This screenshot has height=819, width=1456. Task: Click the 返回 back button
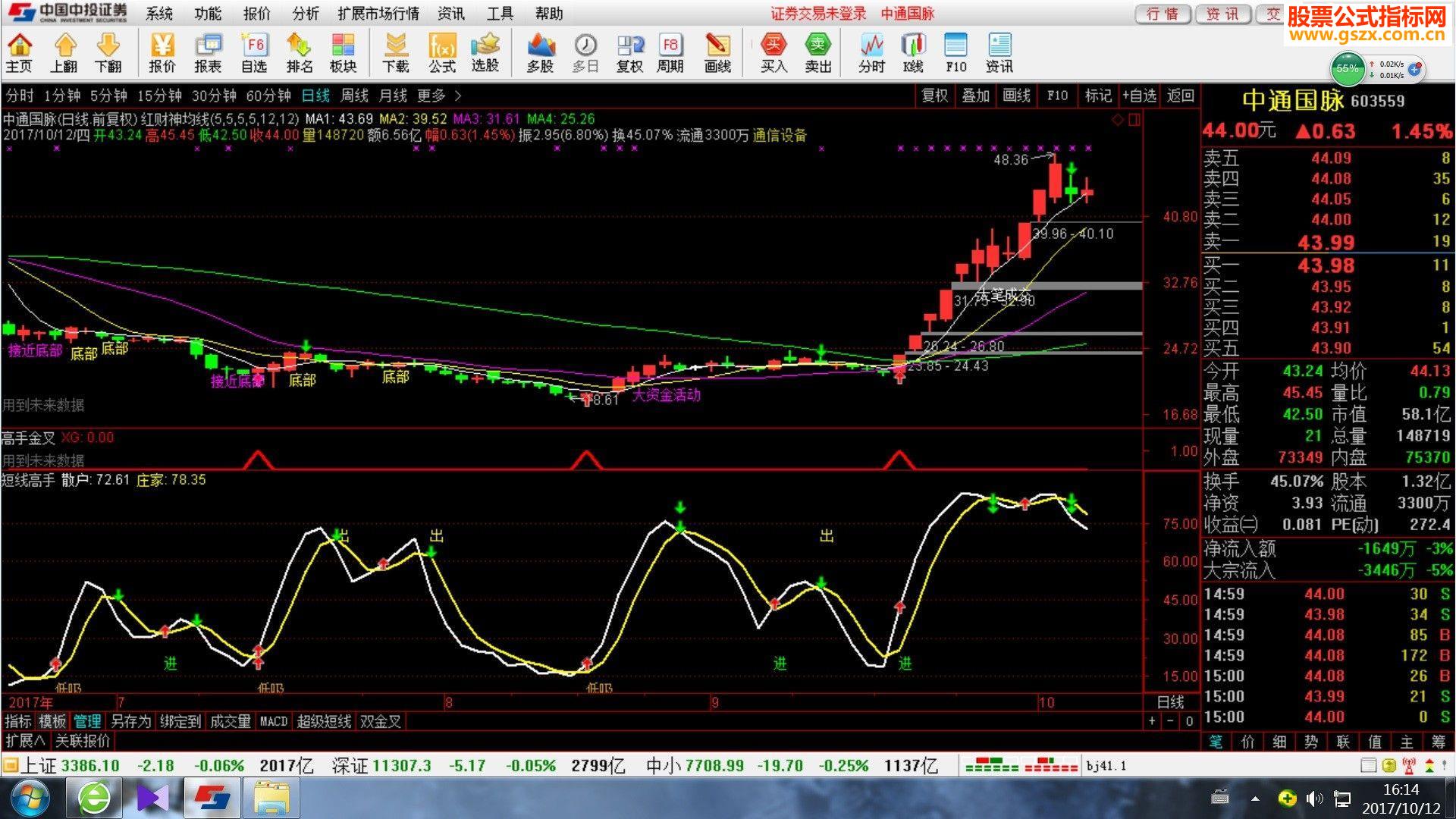pos(1181,96)
